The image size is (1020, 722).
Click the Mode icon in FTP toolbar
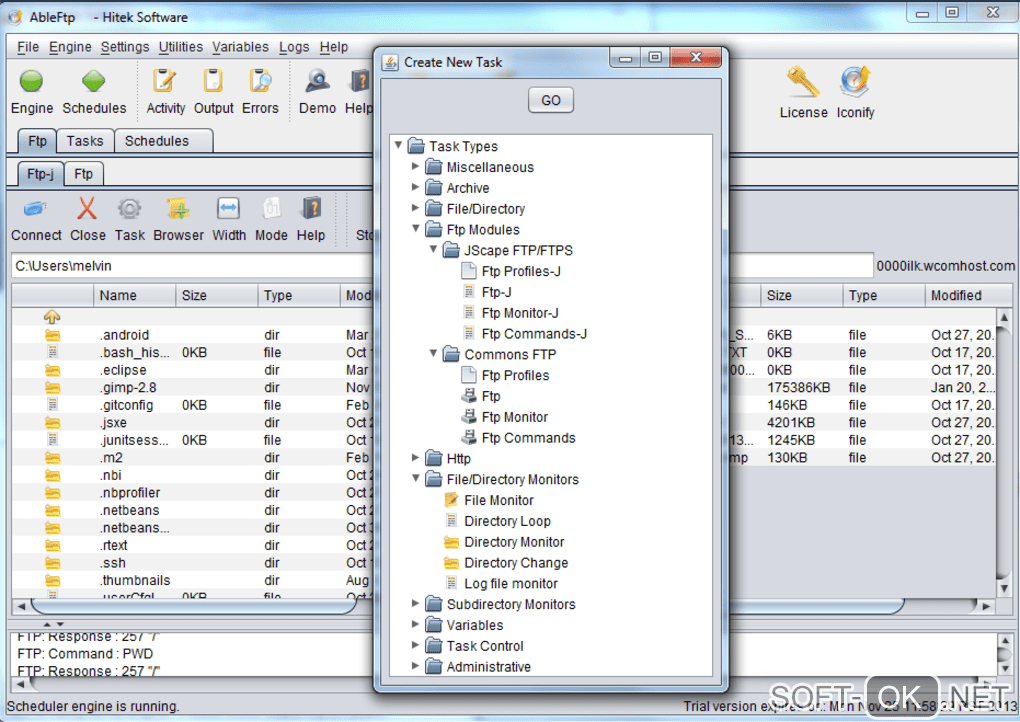tap(271, 209)
